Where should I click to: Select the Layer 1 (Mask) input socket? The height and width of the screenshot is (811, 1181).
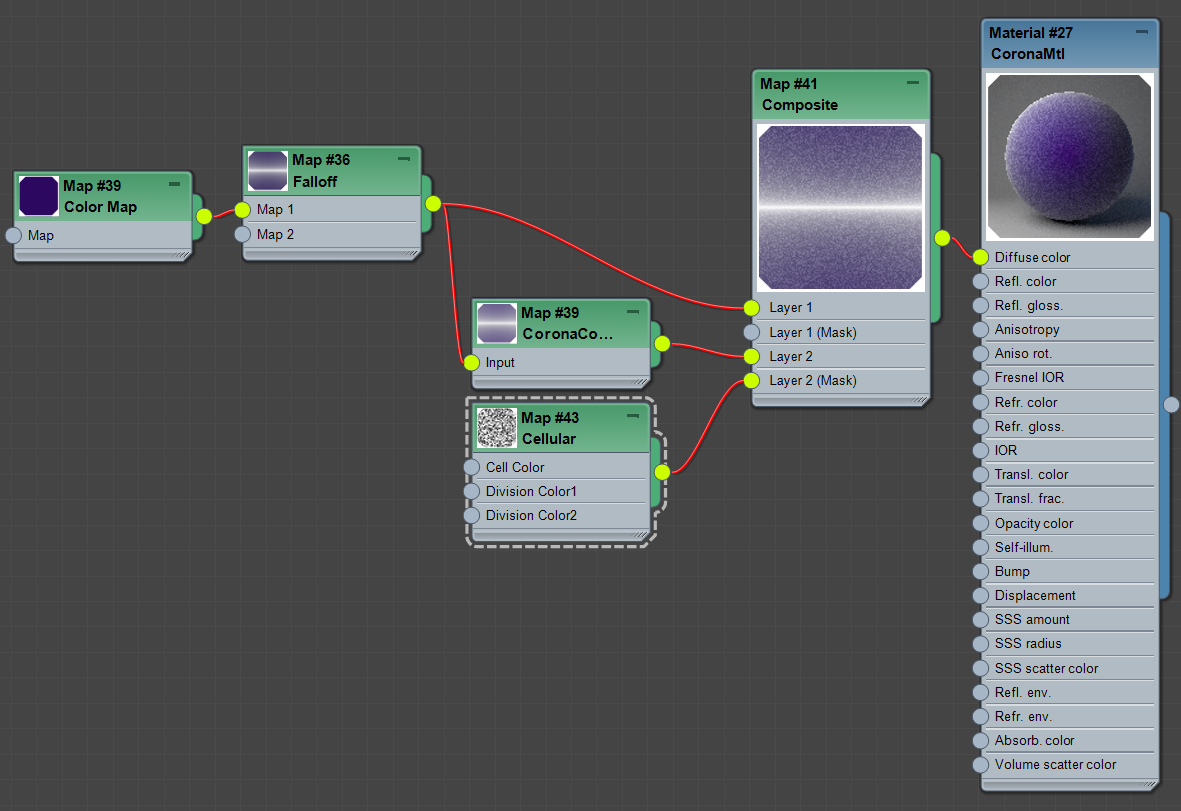[751, 332]
